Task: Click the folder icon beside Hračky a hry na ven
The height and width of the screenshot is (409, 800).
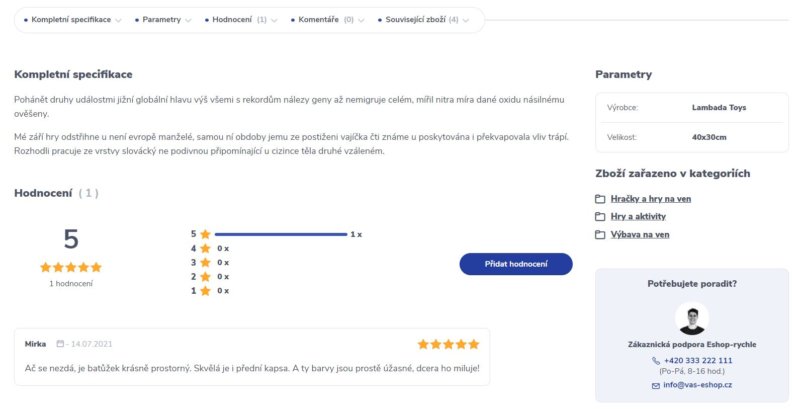Action: click(x=600, y=199)
